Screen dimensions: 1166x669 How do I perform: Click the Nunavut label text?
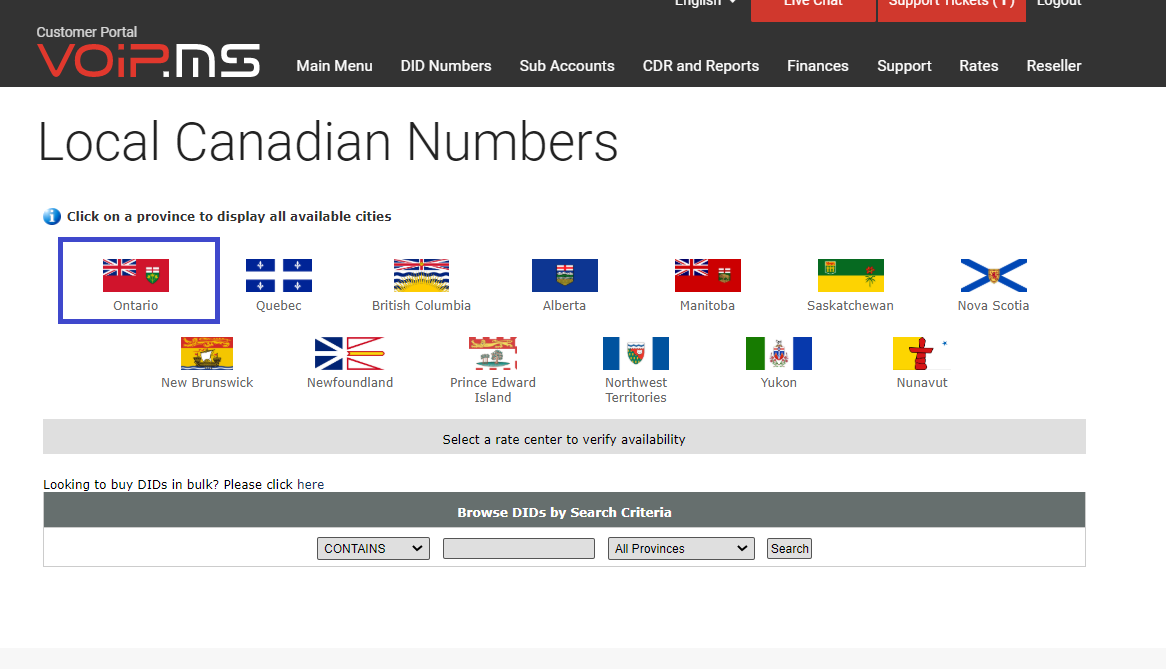tap(922, 383)
